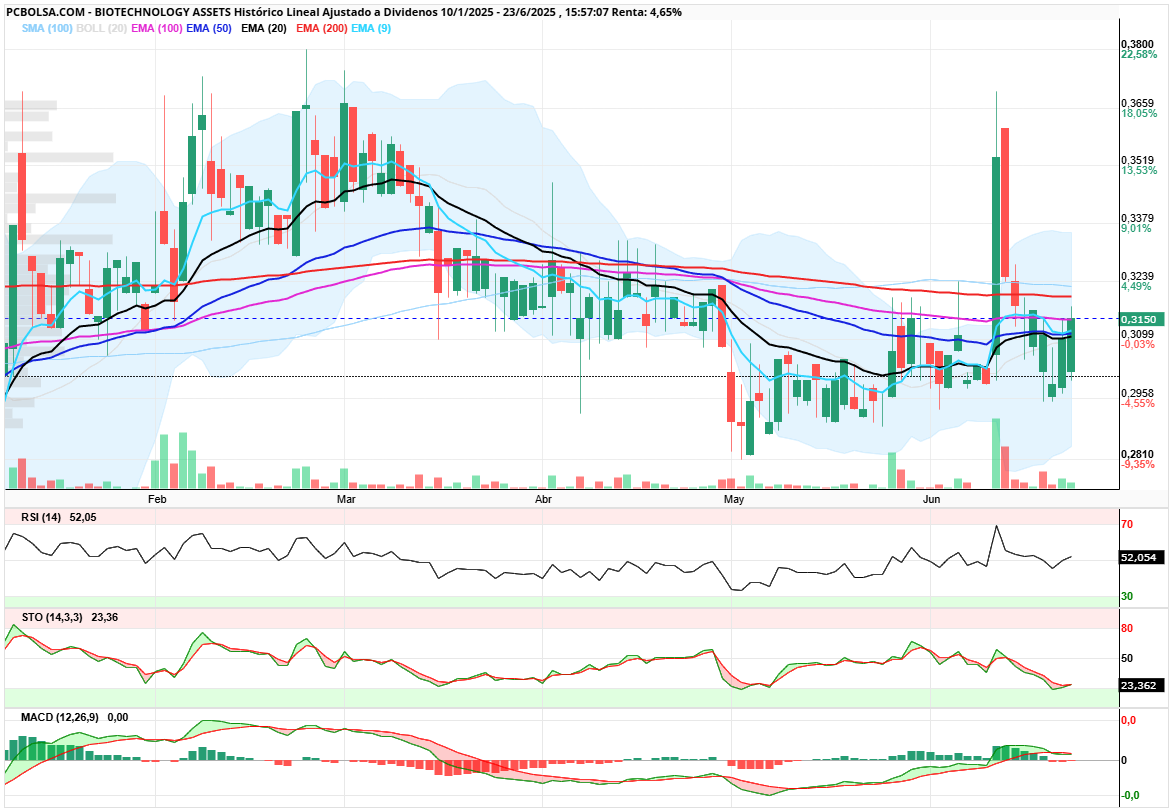
Task: Click the Jun month label on time axis
Action: pyautogui.click(x=931, y=499)
